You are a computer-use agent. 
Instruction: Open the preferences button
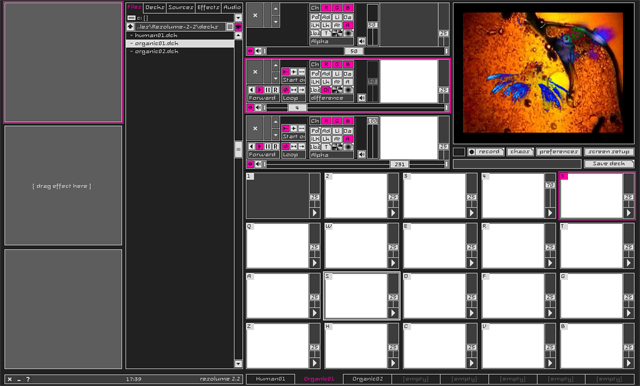click(558, 152)
